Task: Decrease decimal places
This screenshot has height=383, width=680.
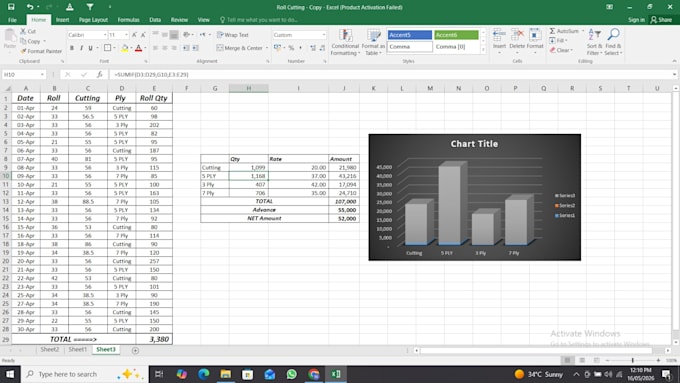Action: (322, 48)
